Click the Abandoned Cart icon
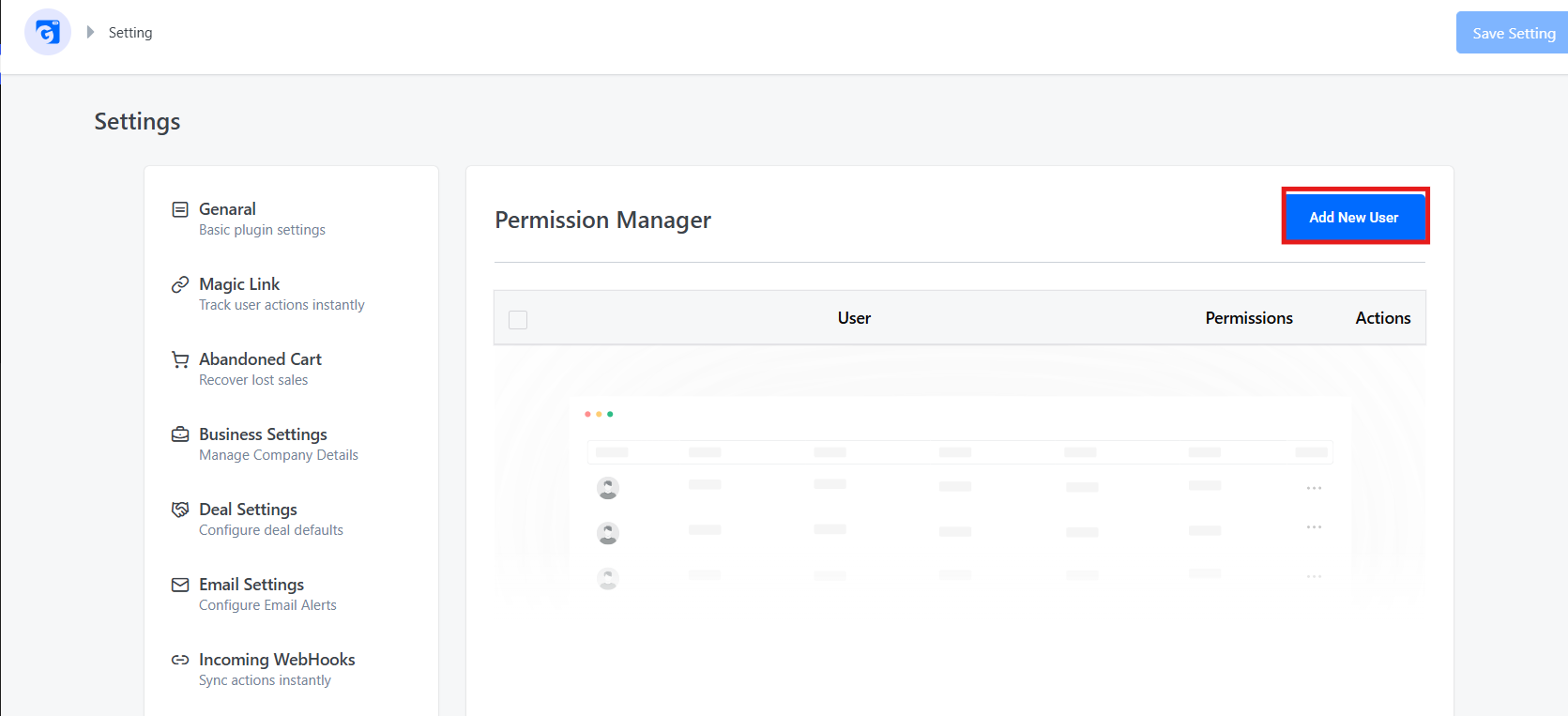This screenshot has height=716, width=1568. [180, 359]
